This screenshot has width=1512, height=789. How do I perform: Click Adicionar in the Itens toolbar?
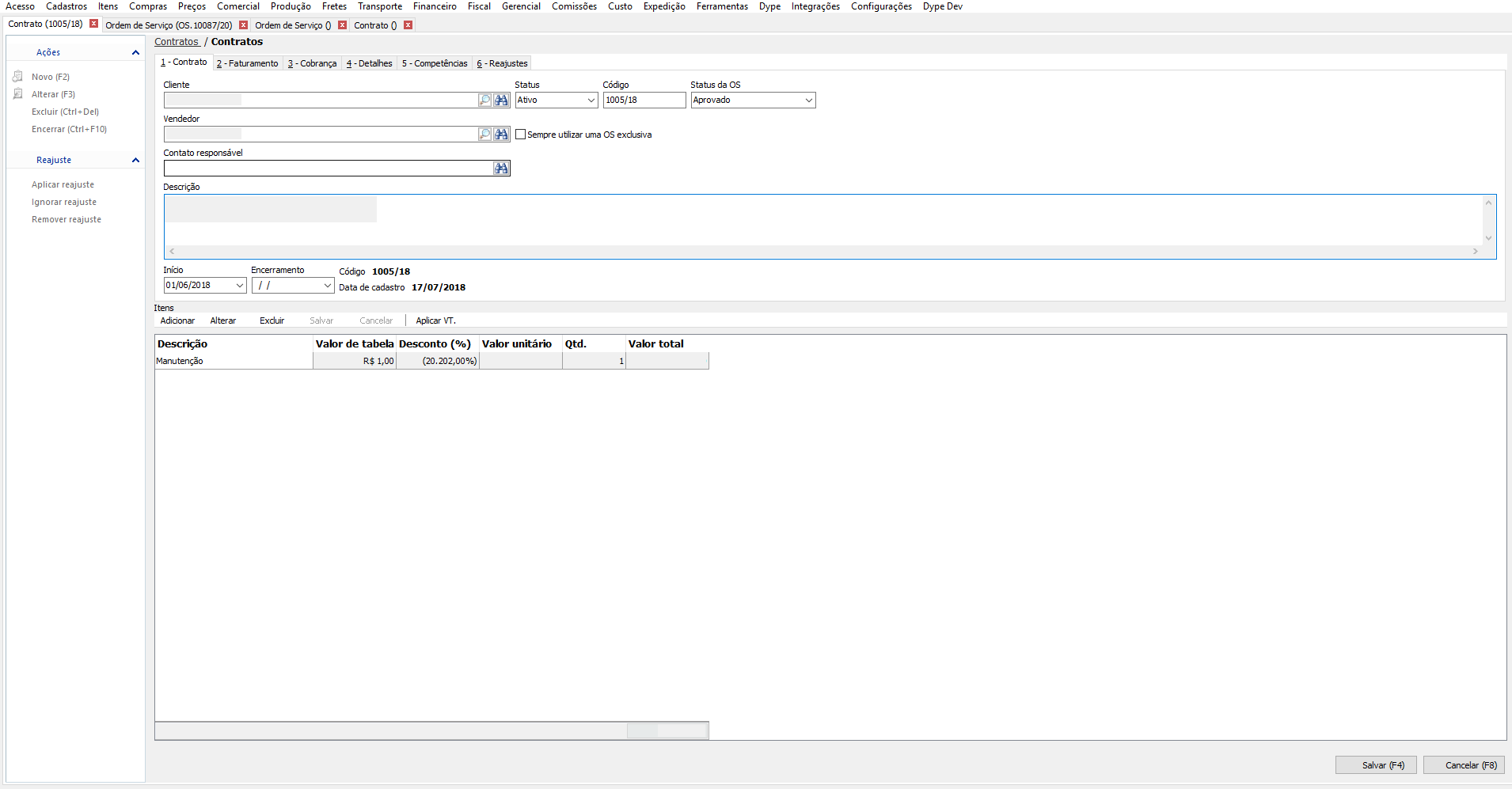pyautogui.click(x=177, y=321)
